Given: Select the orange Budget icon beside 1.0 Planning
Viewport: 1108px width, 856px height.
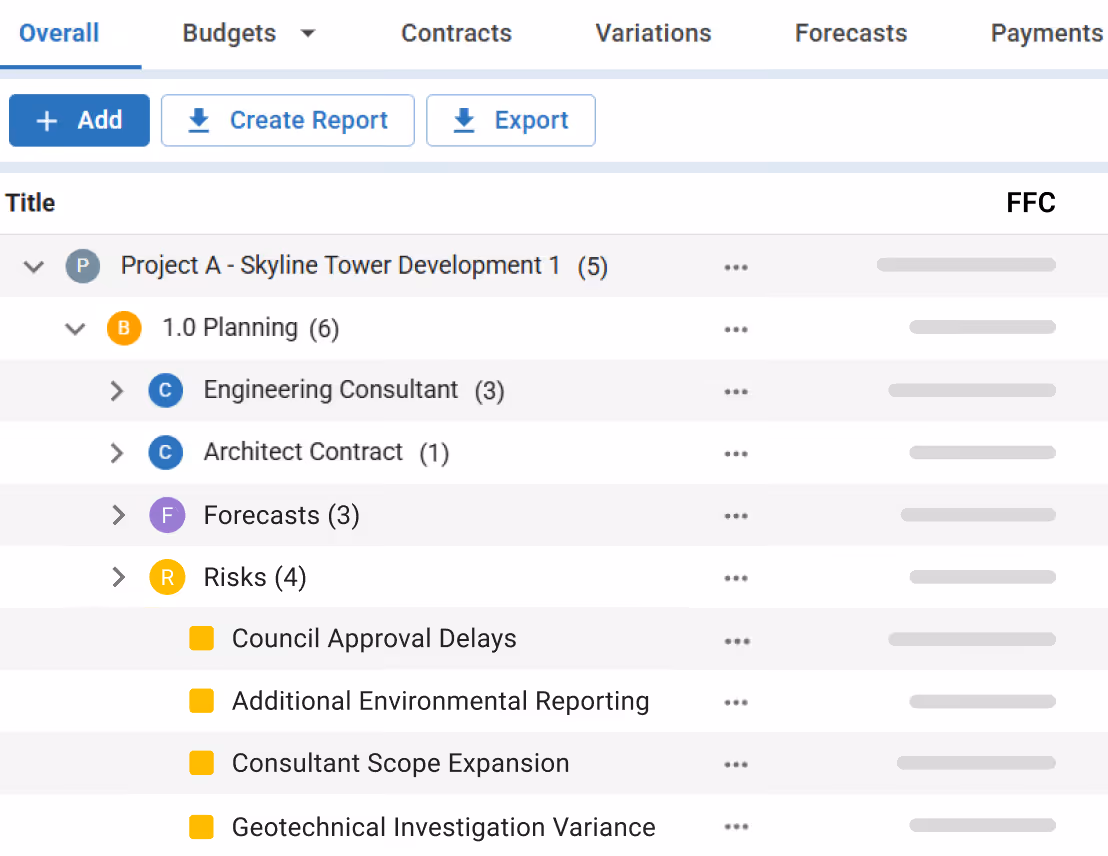Looking at the screenshot, I should [x=124, y=327].
